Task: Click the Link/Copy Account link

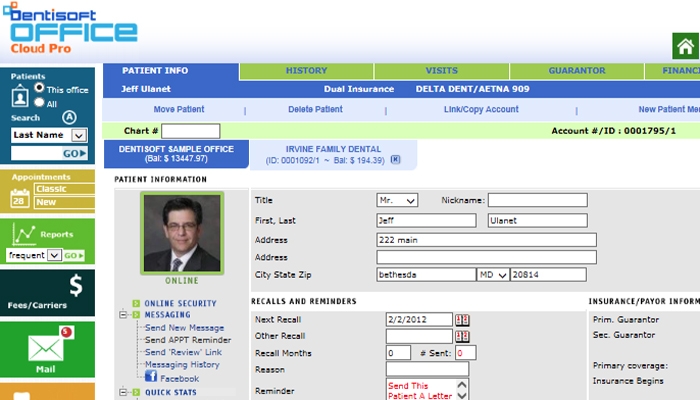Action: point(481,109)
